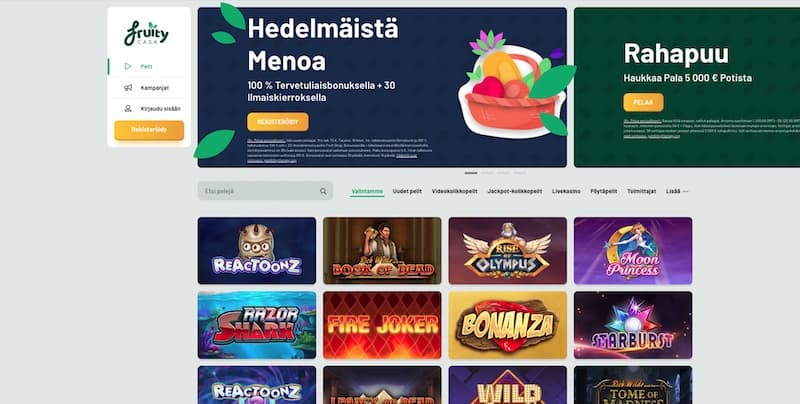The image size is (800, 404).
Task: Select the first carousel indicator dash
Action: point(470,173)
